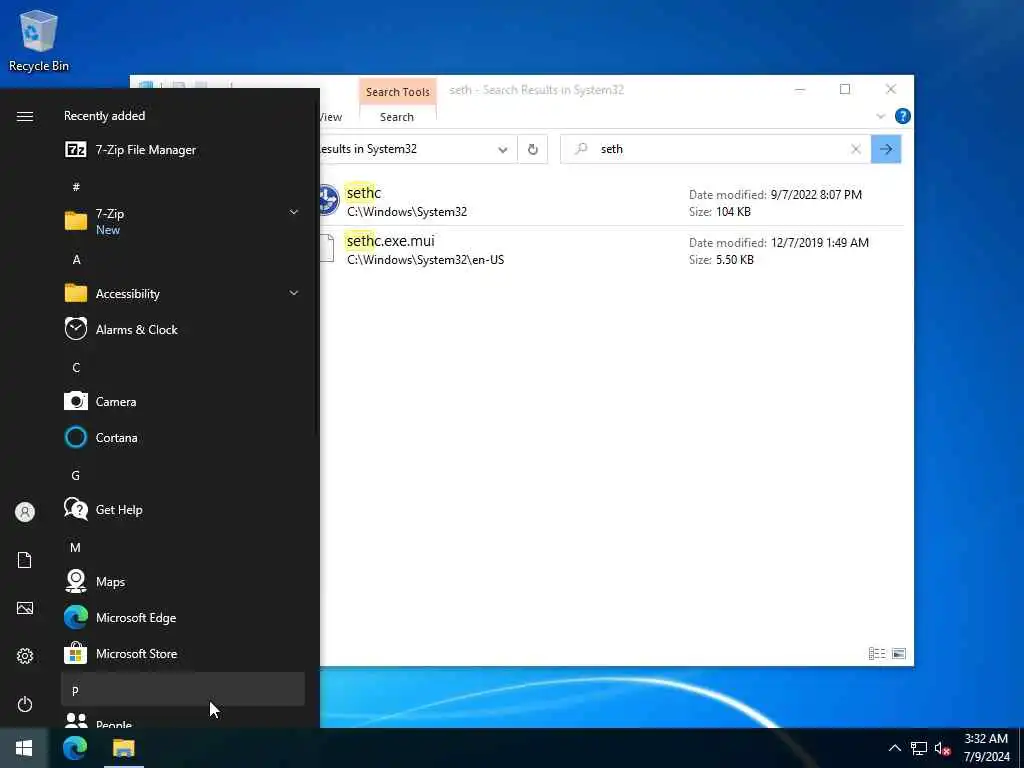Screen dimensions: 1024x768
Task: Clear the seth search text
Action: tap(856, 150)
